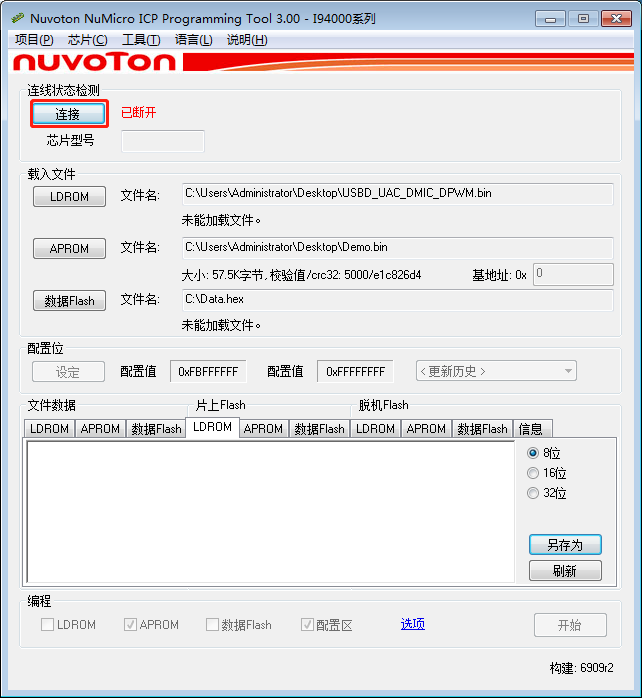Click the disabled 设定 config button
Screen dimensions: 642x698
tap(69, 371)
